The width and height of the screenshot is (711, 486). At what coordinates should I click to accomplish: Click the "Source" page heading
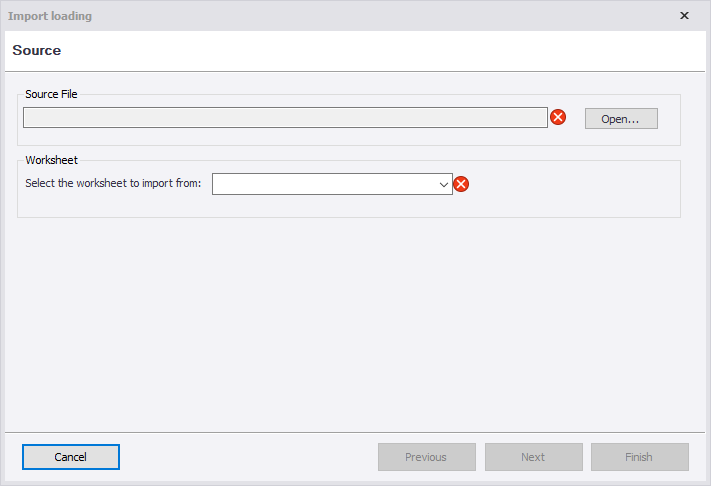pos(37,50)
